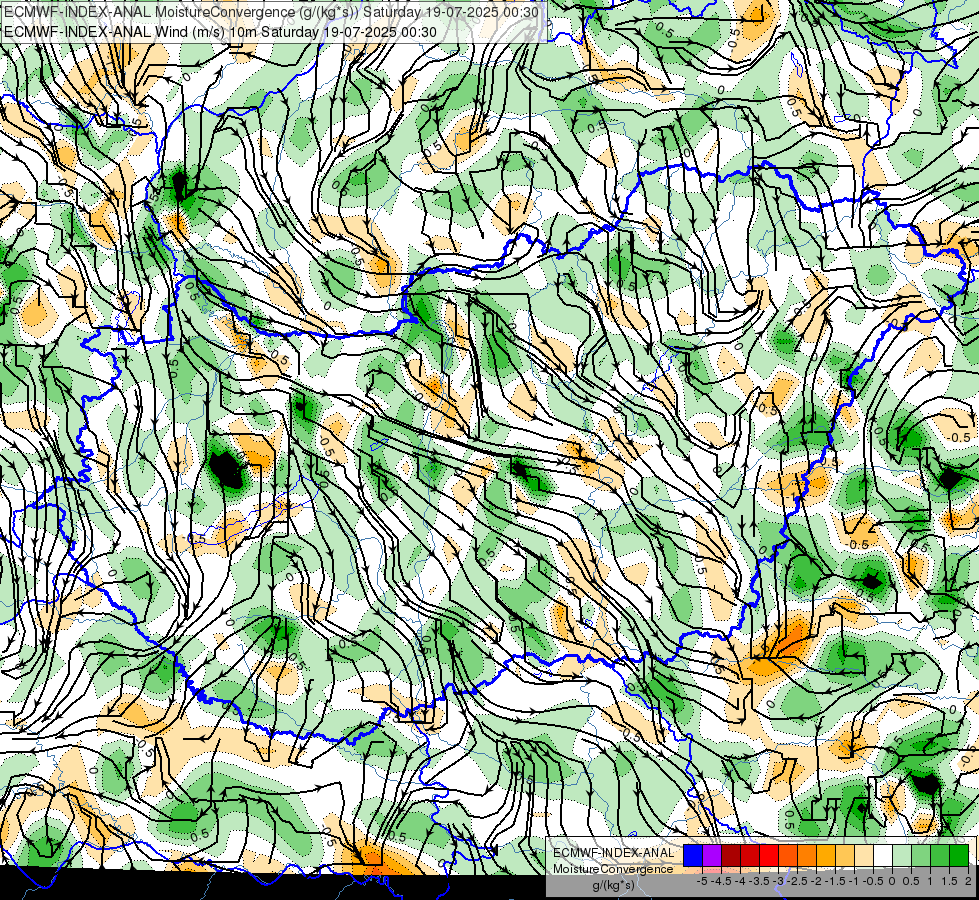Select the dark maroon legend swatch
Viewport: 979px width, 900px height.
tap(731, 856)
